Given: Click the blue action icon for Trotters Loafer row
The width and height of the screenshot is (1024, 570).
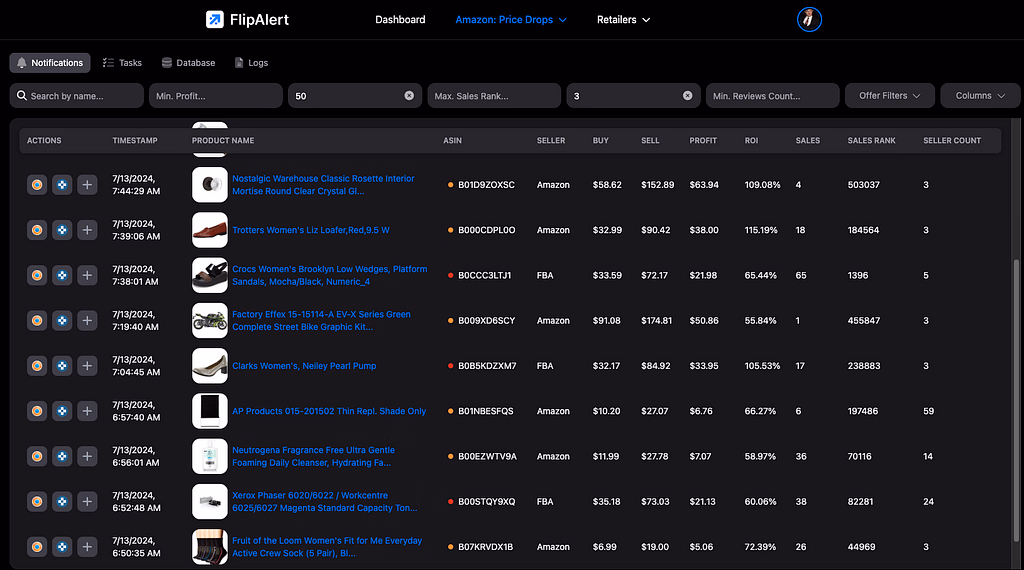Looking at the screenshot, I should point(62,230).
